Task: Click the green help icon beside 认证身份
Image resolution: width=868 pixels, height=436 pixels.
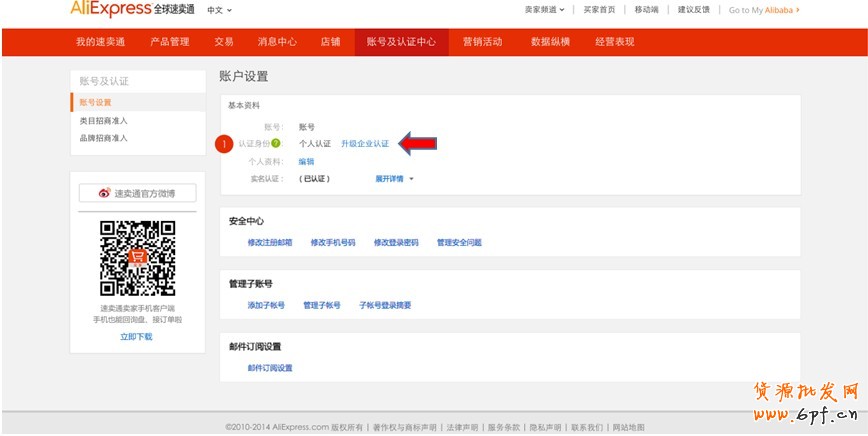Action: tap(275, 144)
